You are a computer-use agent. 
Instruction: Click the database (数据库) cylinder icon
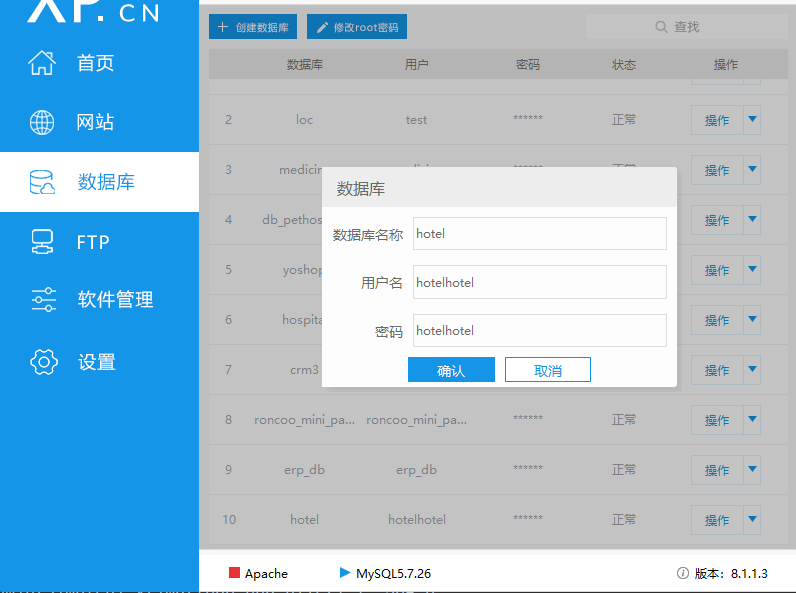pyautogui.click(x=42, y=182)
